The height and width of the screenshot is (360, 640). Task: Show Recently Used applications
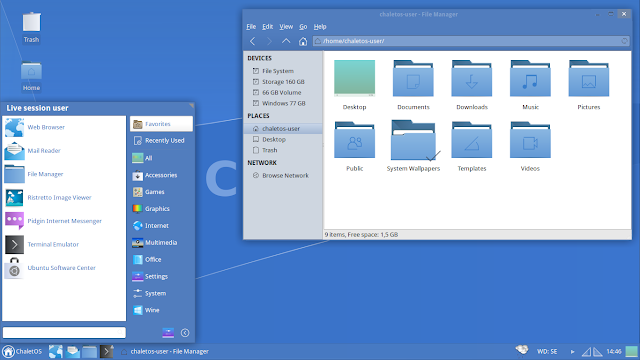161,140
